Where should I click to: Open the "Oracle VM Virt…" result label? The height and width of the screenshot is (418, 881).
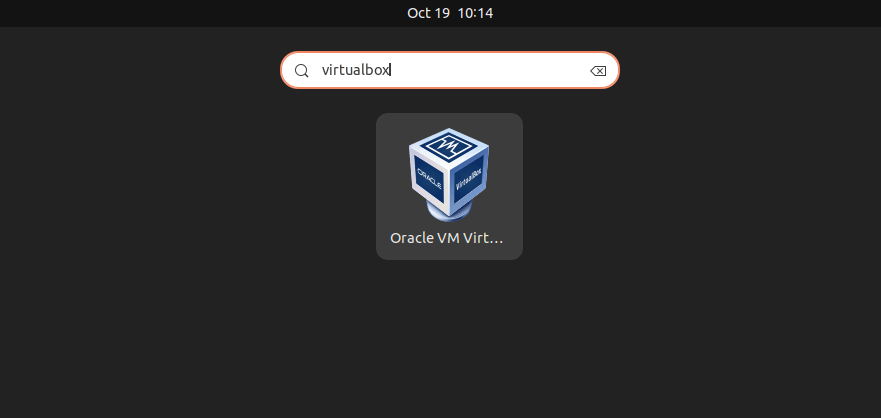pos(447,238)
